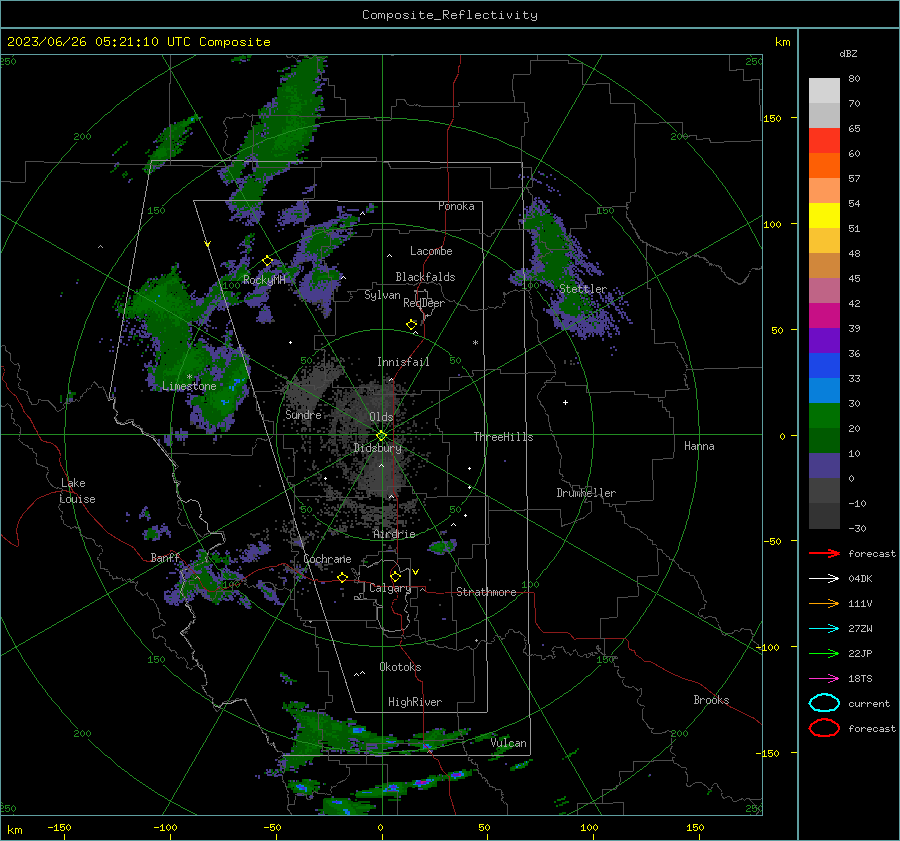Viewport: 900px width, 841px height.
Task: Click the Okotoks city label
Action: [400, 667]
